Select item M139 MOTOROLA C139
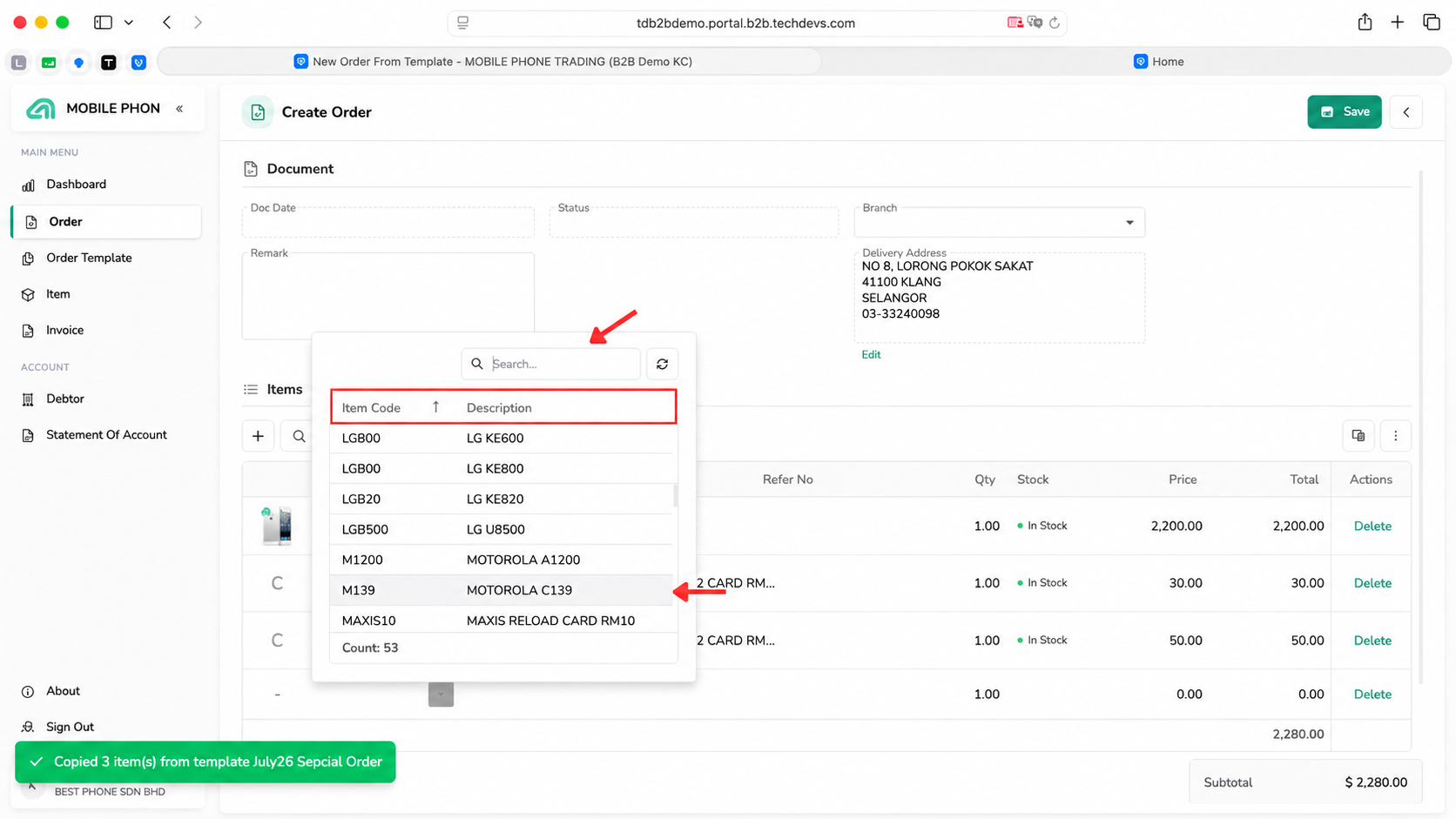This screenshot has width=1456, height=819. tap(502, 590)
